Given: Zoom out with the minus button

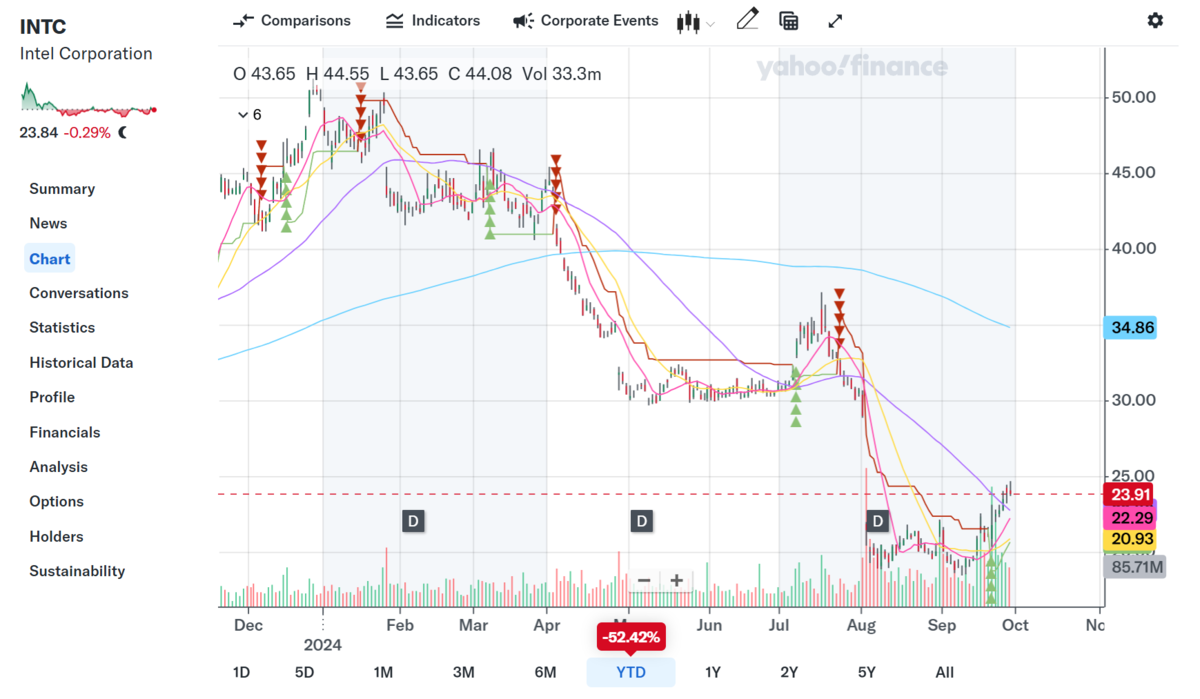Looking at the screenshot, I should [644, 580].
